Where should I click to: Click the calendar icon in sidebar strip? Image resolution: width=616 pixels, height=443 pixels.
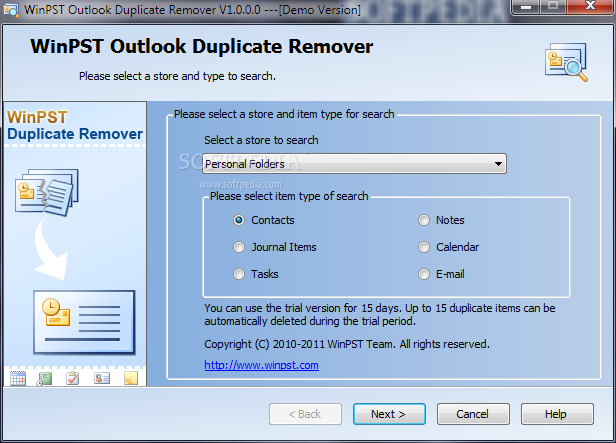[x=18, y=378]
